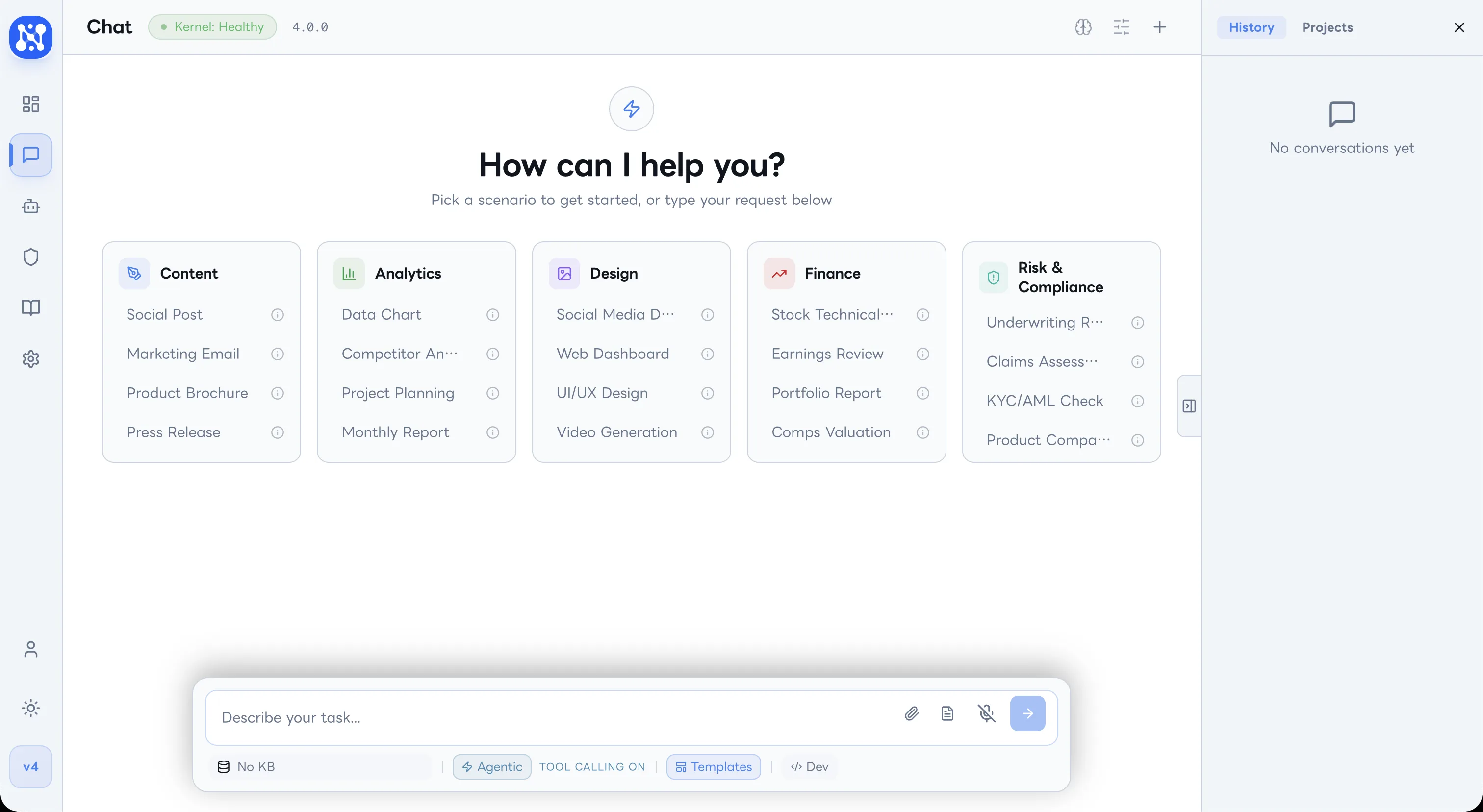This screenshot has height=812, width=1483.
Task: Start new chat with plus icon
Action: [1159, 27]
